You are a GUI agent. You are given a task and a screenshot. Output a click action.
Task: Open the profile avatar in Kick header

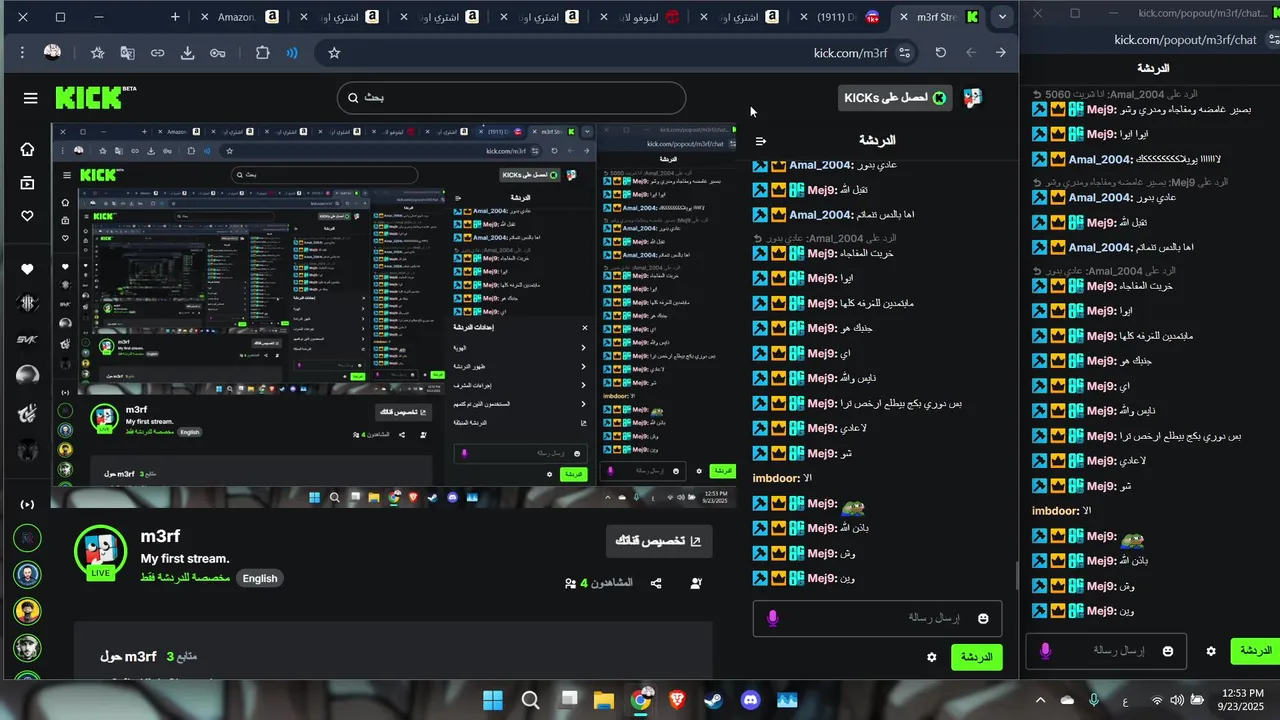point(972,98)
